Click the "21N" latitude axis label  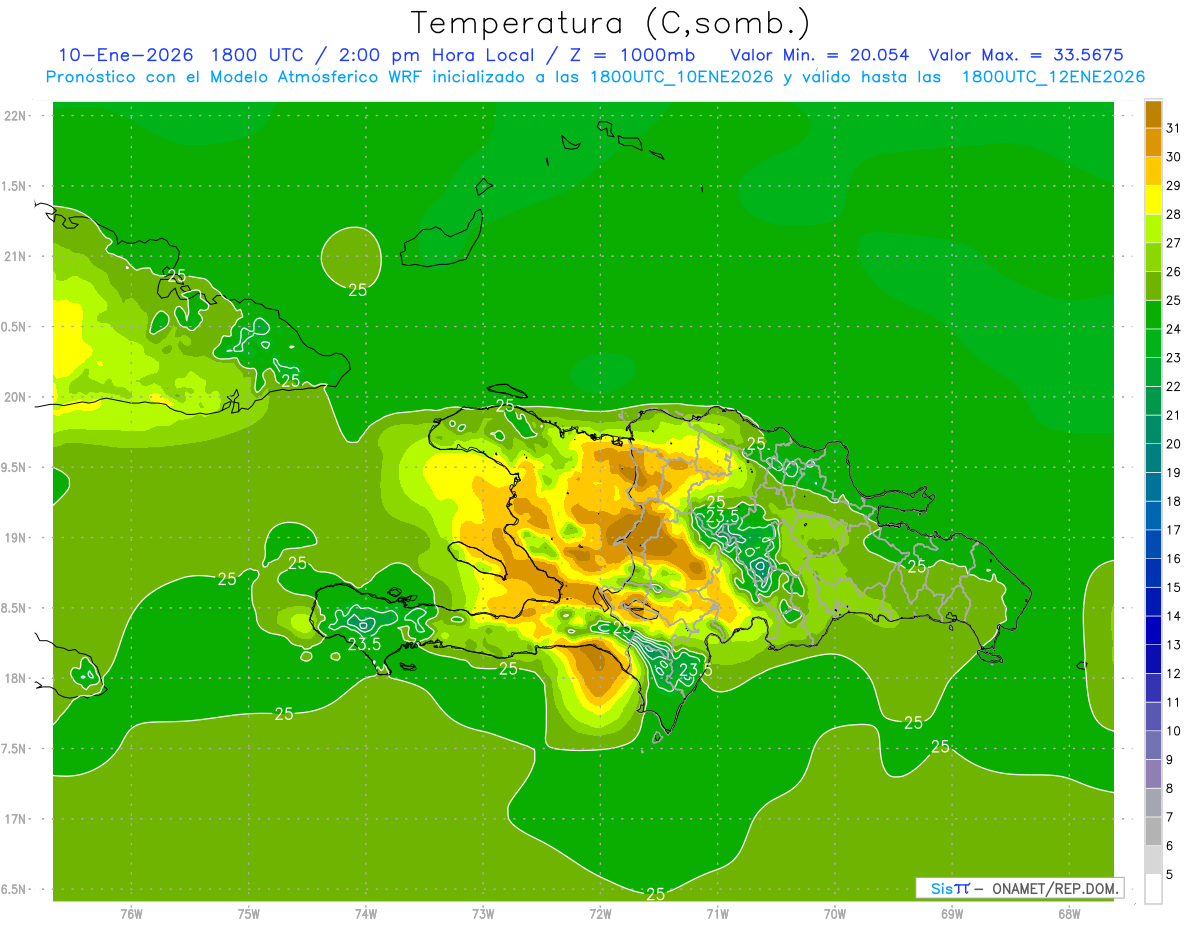coord(16,256)
